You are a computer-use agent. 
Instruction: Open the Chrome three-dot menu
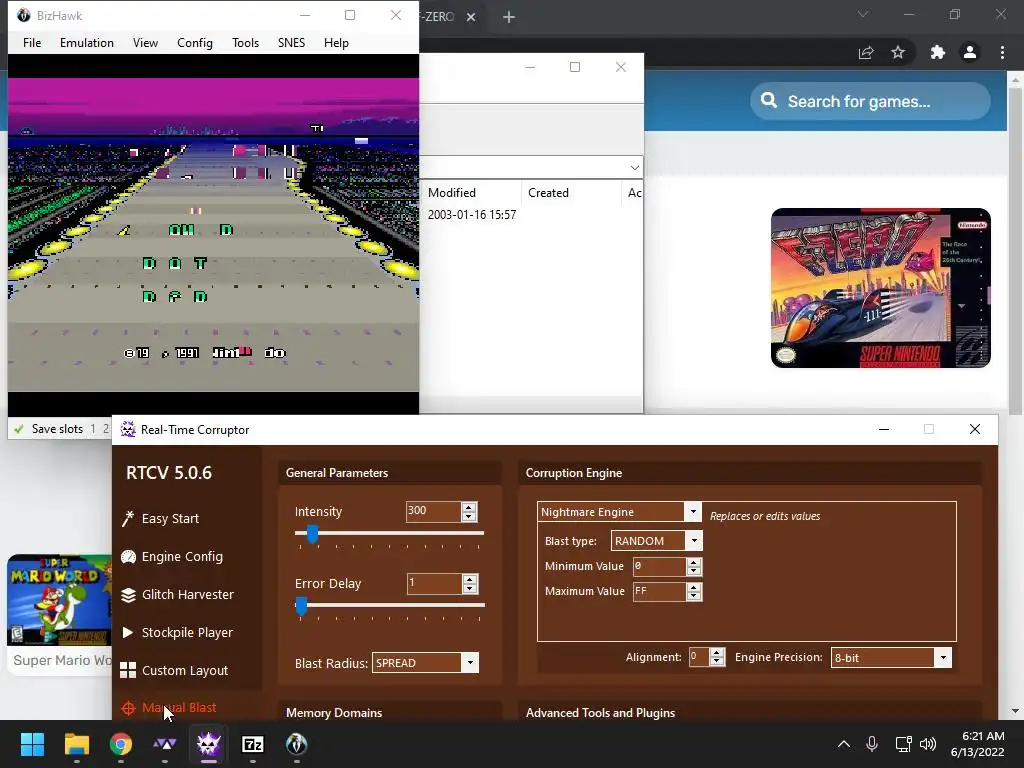[1002, 52]
